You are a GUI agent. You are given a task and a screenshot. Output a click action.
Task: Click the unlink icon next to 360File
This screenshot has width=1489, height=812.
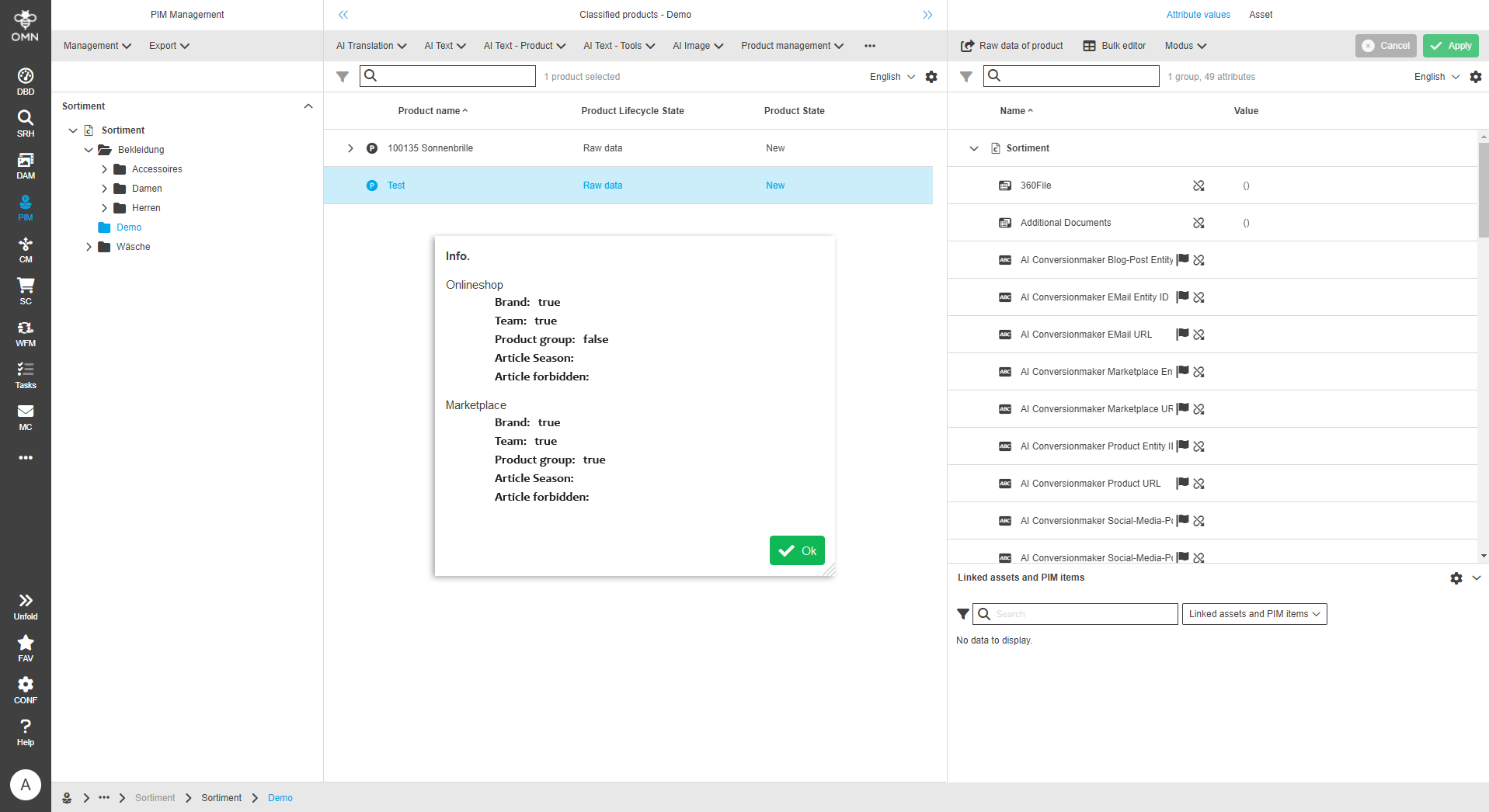[x=1199, y=186]
